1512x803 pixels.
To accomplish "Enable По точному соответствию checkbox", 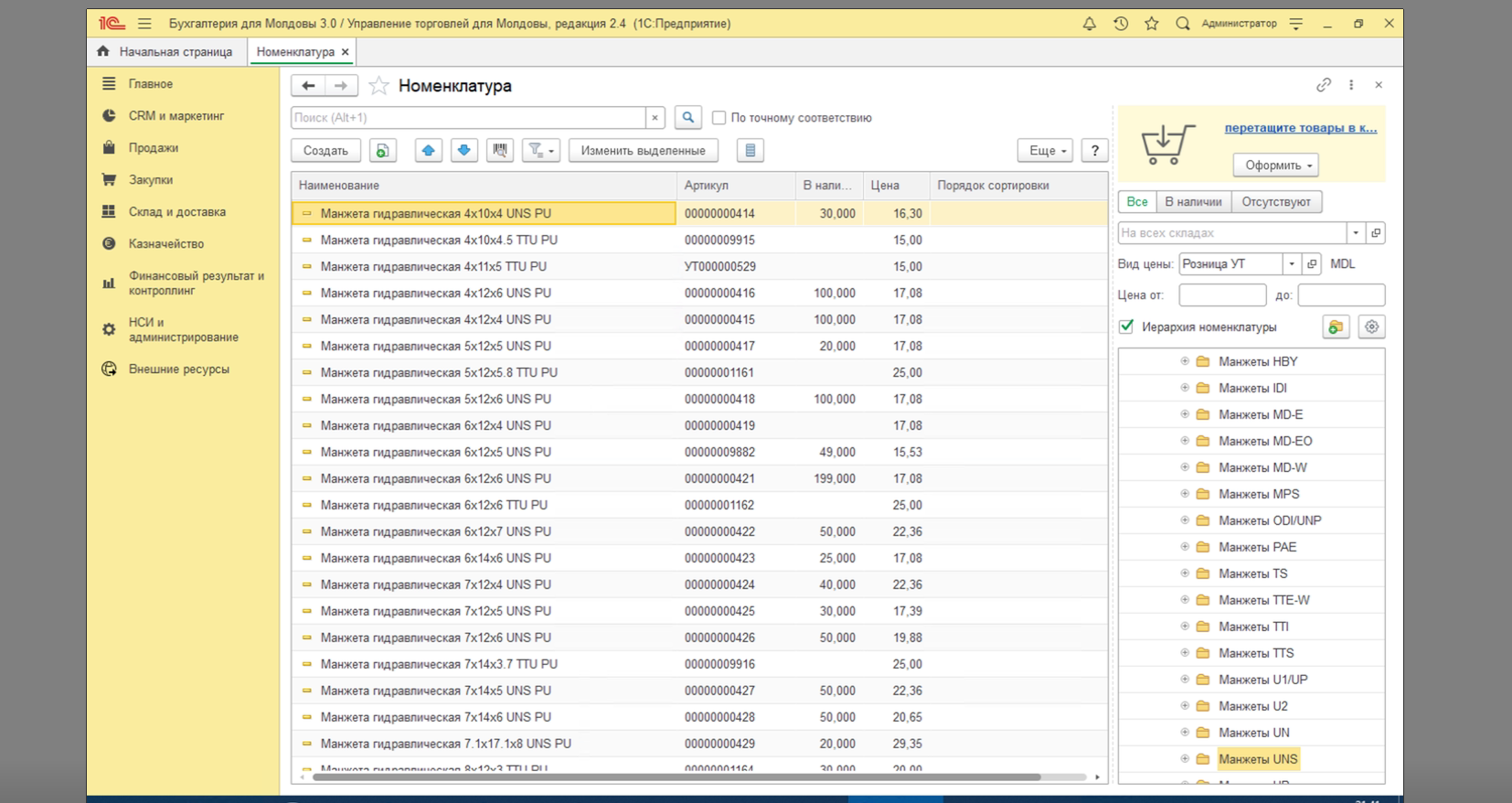I will click(719, 118).
